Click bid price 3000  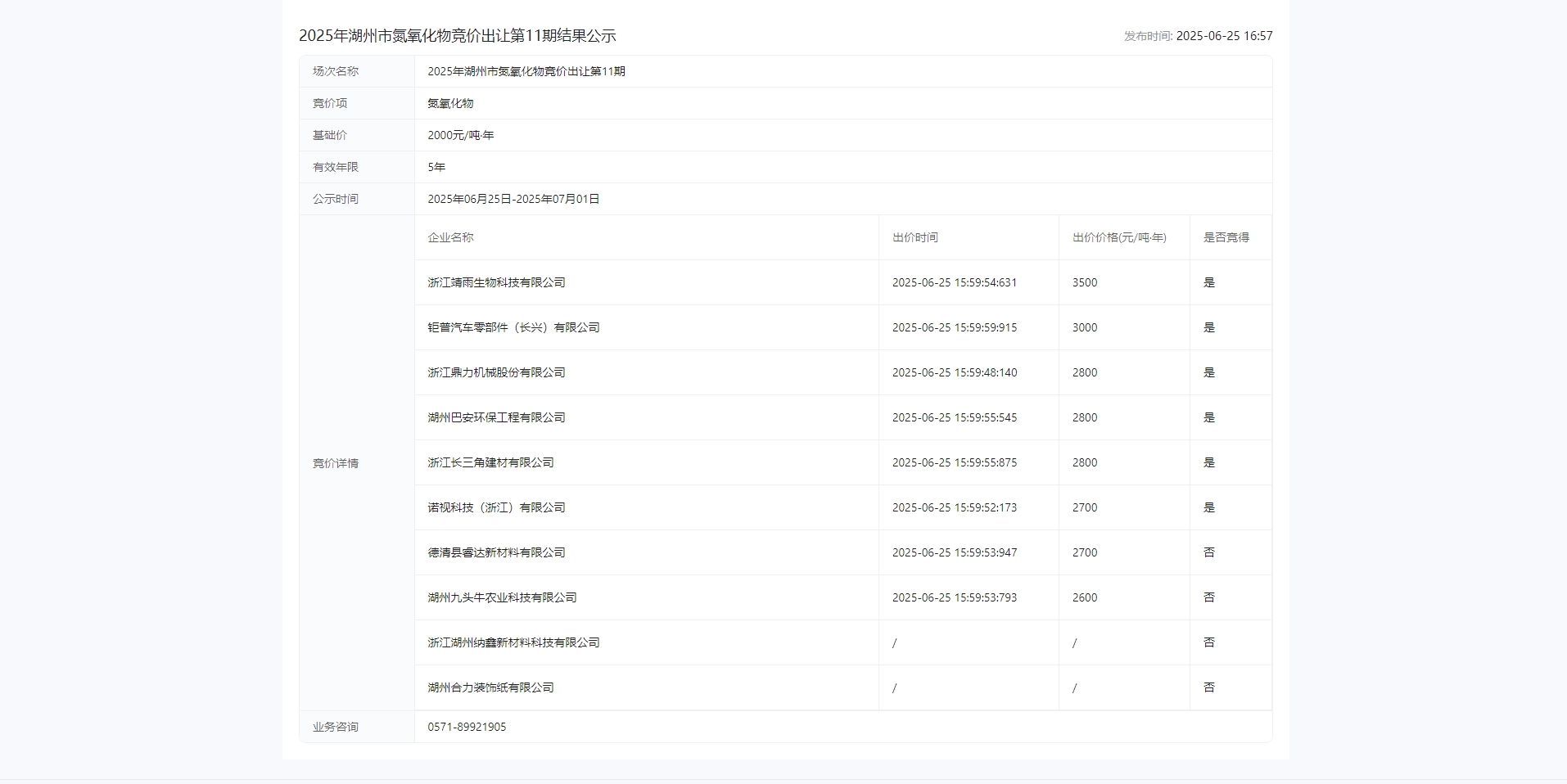1085,327
